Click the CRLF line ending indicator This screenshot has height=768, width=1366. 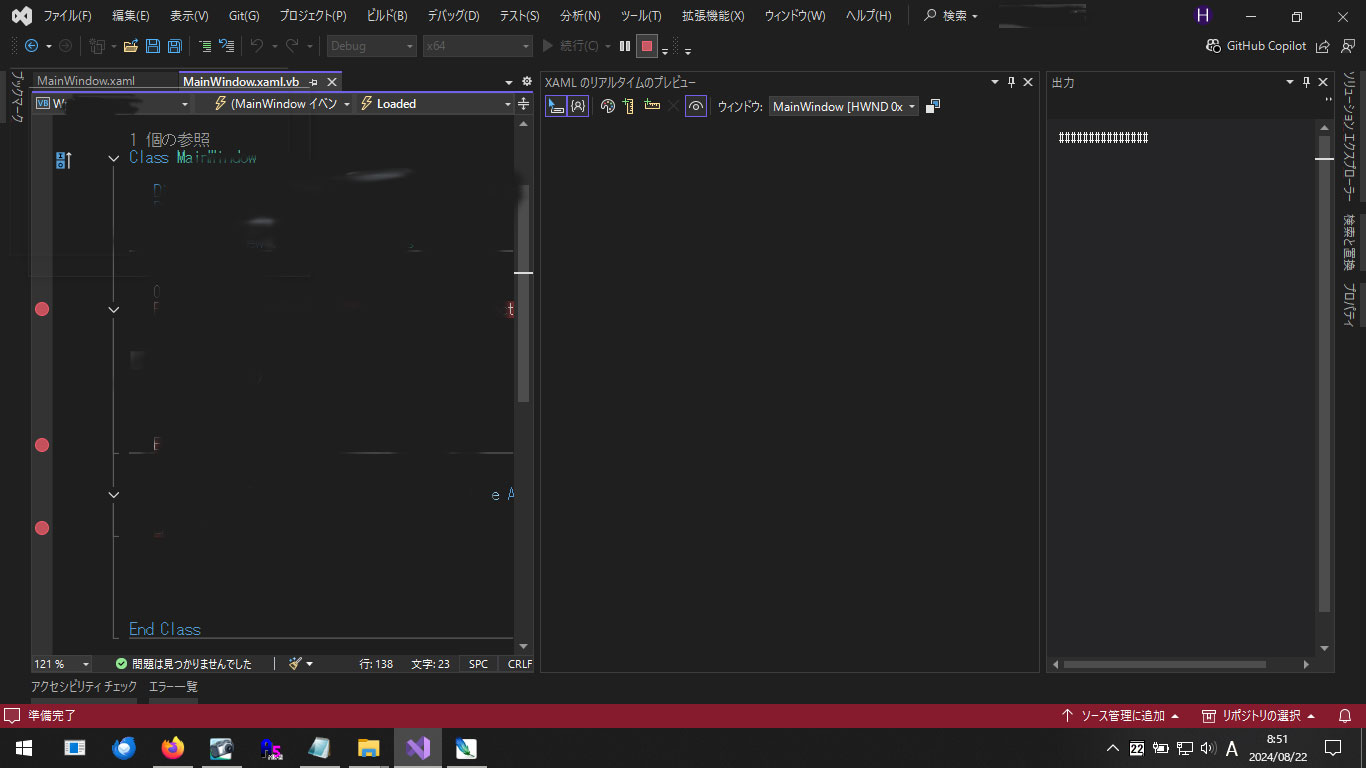(x=520, y=664)
